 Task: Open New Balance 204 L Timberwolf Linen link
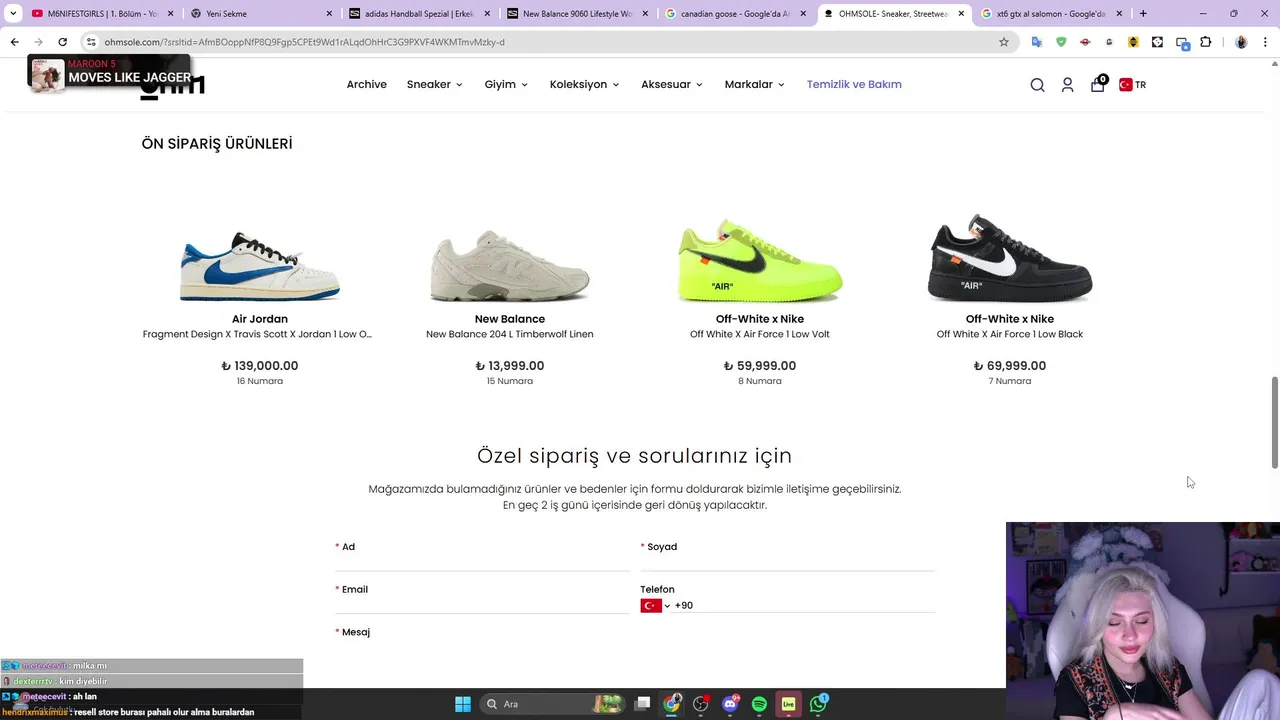pos(510,334)
